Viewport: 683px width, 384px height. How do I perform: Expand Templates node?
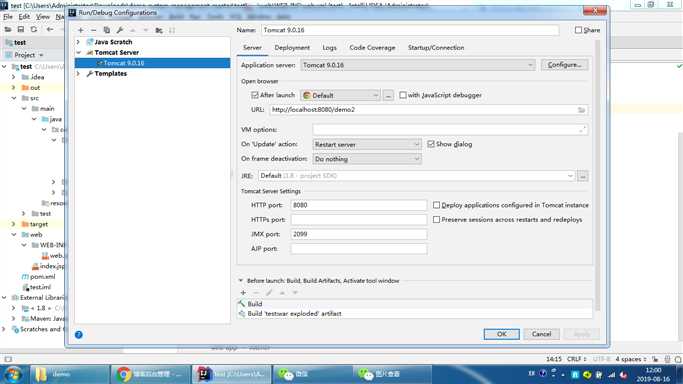pyautogui.click(x=78, y=74)
